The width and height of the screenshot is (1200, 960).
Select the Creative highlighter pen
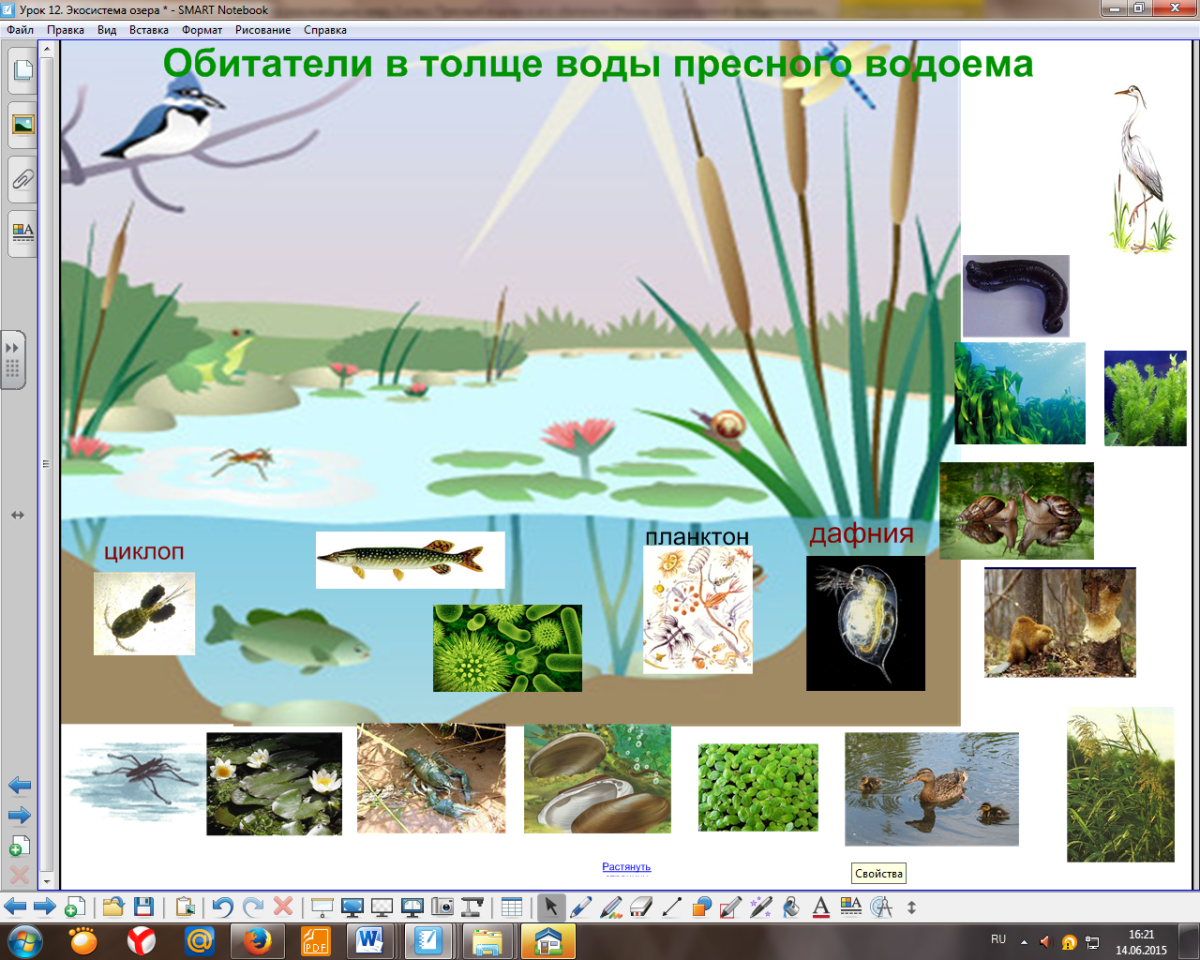point(610,908)
